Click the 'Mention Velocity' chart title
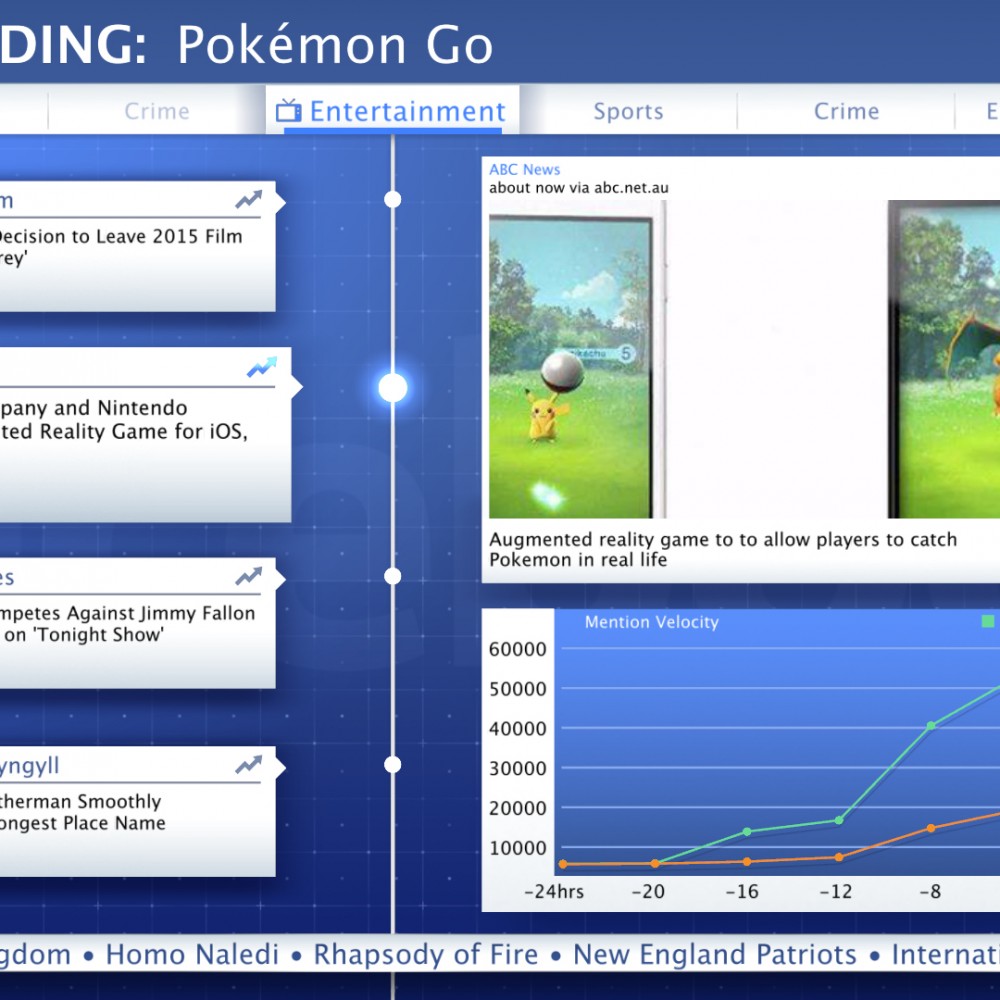Screen dimensions: 1000x1000 [x=652, y=622]
